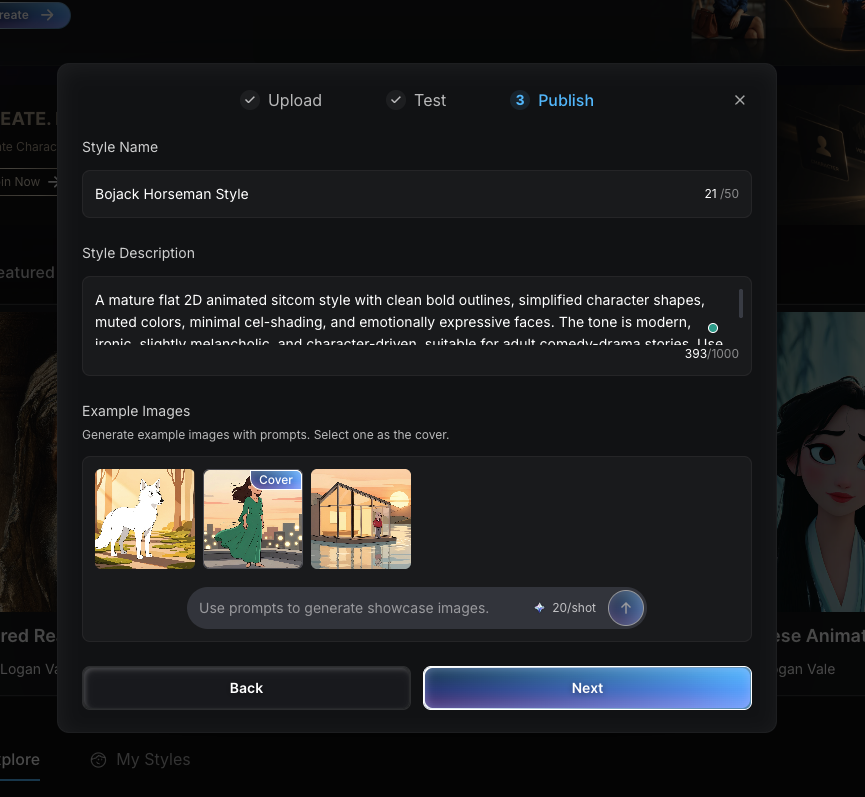Click the Next button
The width and height of the screenshot is (865, 797).
coord(587,688)
